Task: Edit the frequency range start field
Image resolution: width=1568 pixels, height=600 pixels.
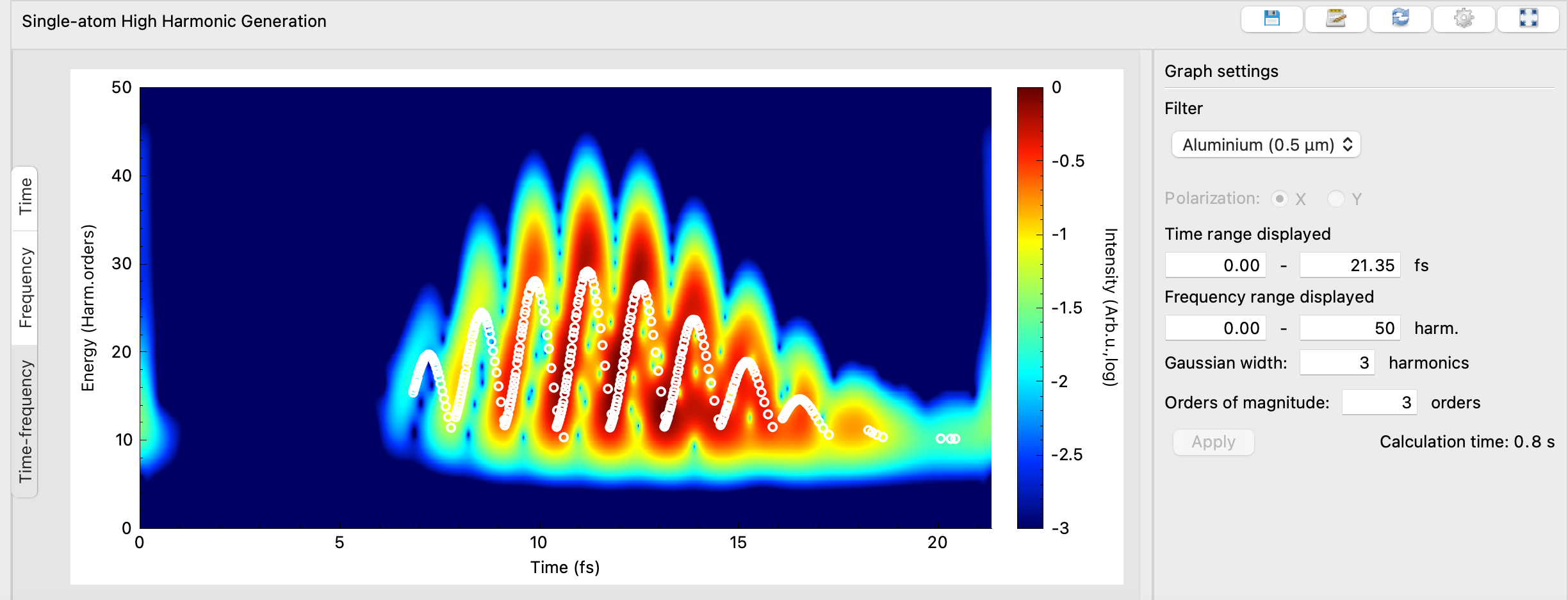Action: pyautogui.click(x=1215, y=328)
